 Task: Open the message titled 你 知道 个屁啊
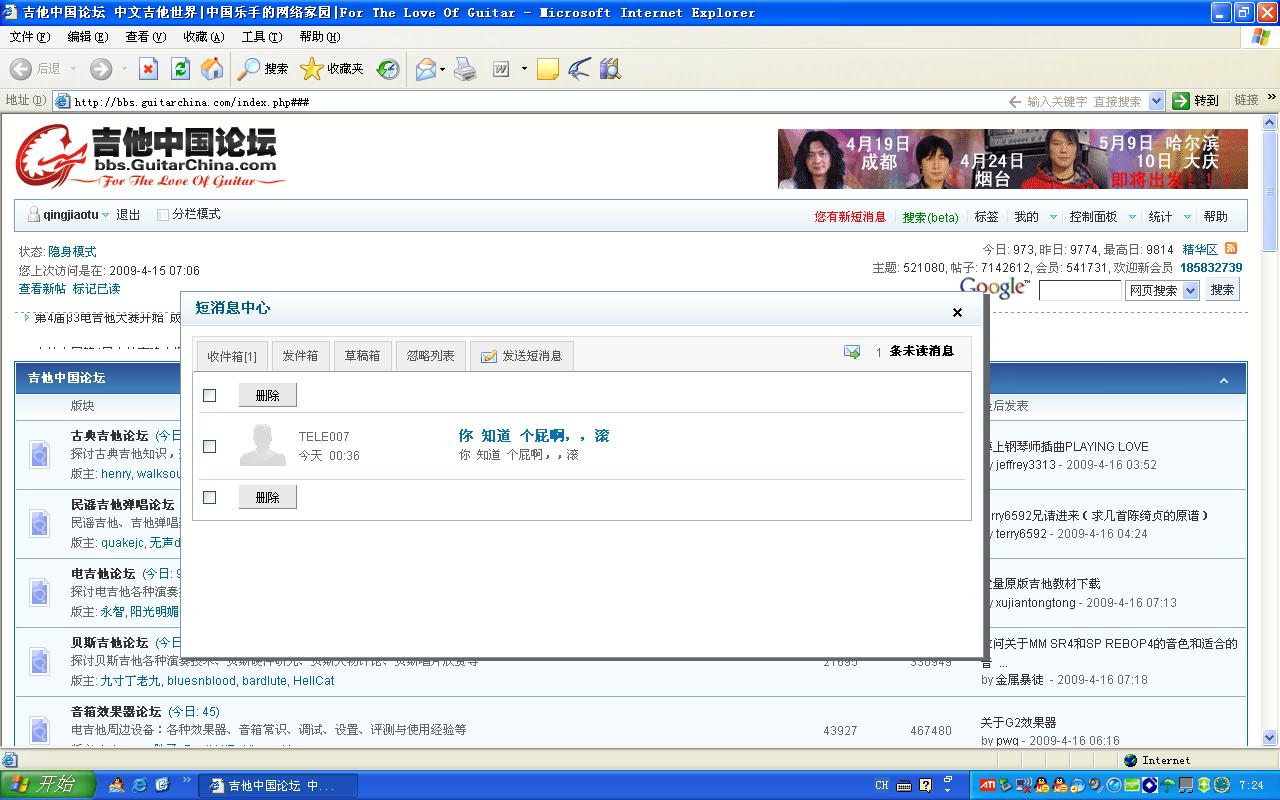[x=533, y=436]
